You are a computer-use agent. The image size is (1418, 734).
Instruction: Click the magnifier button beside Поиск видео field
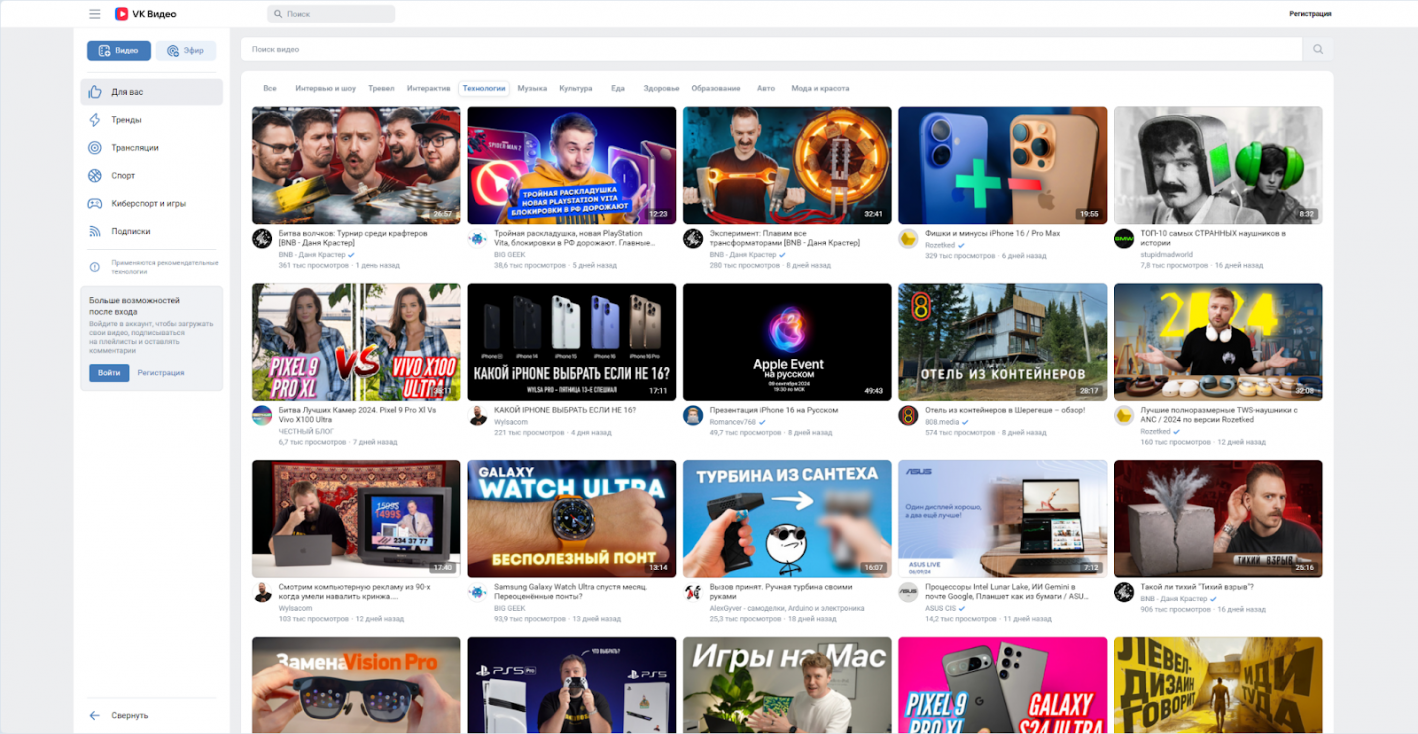click(1318, 49)
